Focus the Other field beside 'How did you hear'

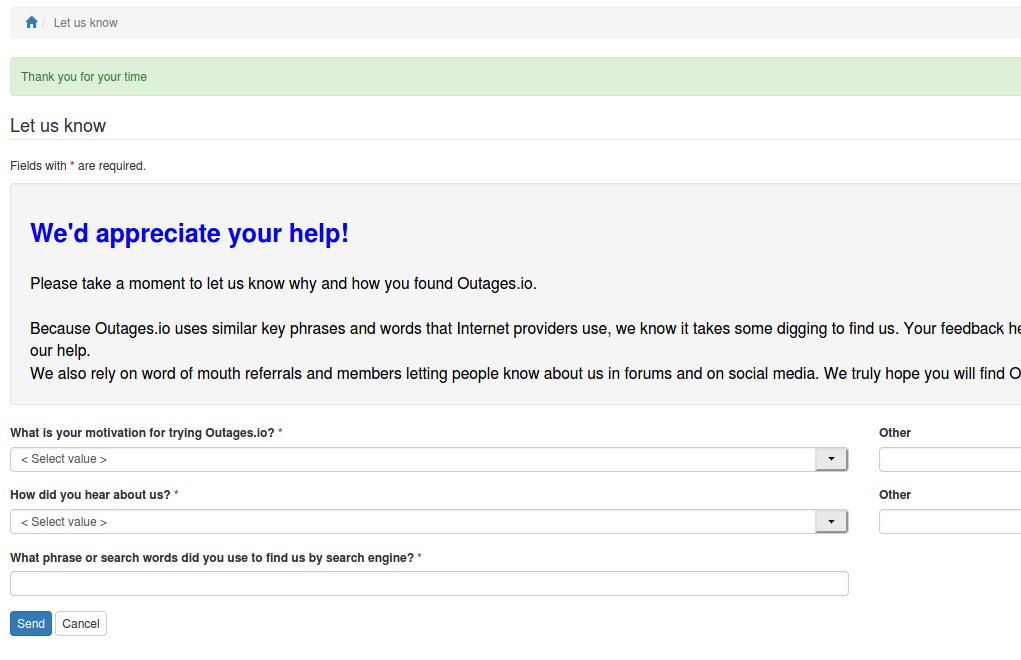pyautogui.click(x=950, y=522)
